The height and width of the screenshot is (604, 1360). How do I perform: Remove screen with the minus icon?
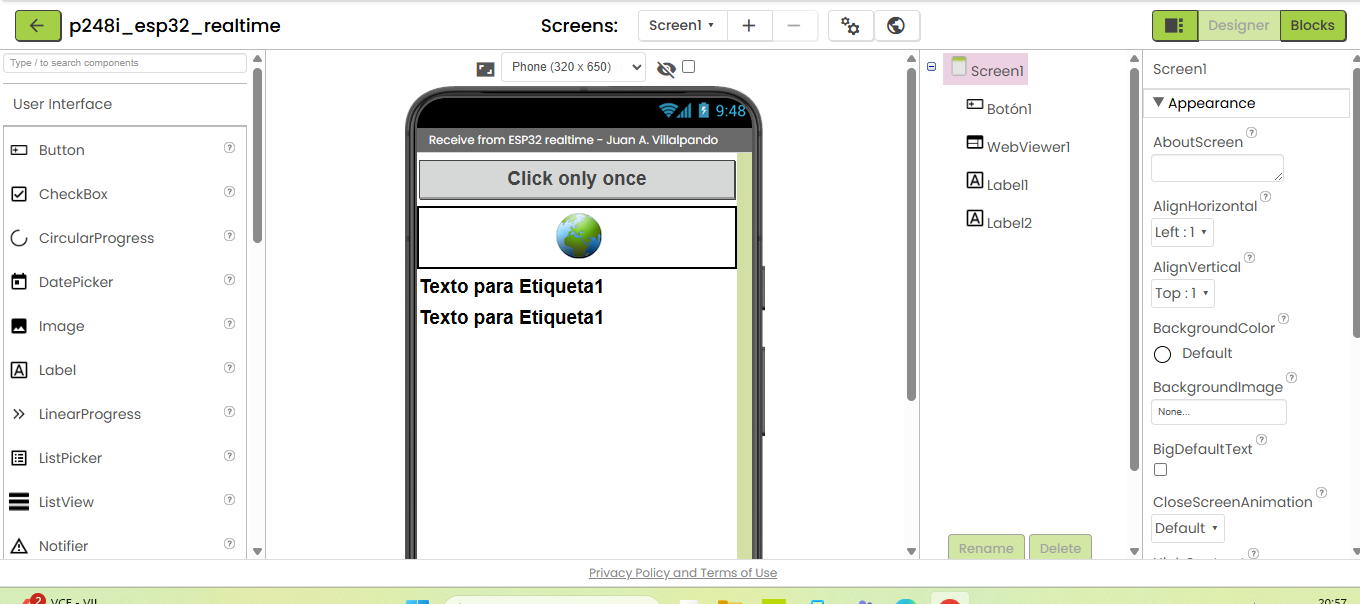pyautogui.click(x=794, y=26)
